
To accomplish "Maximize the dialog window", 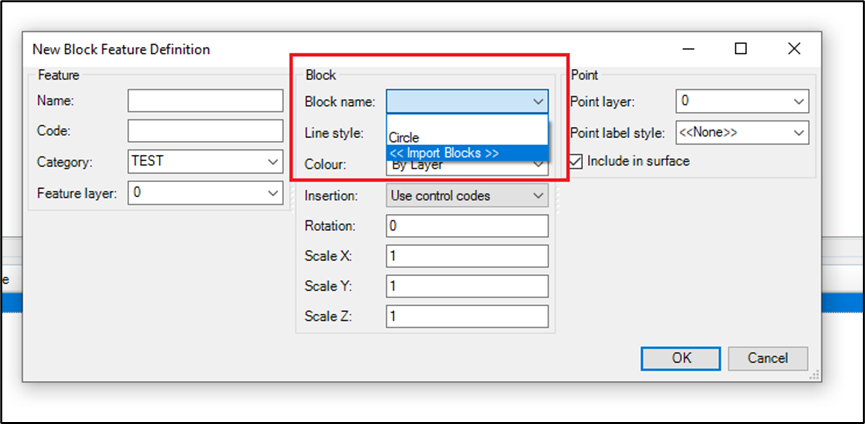I will coord(741,49).
